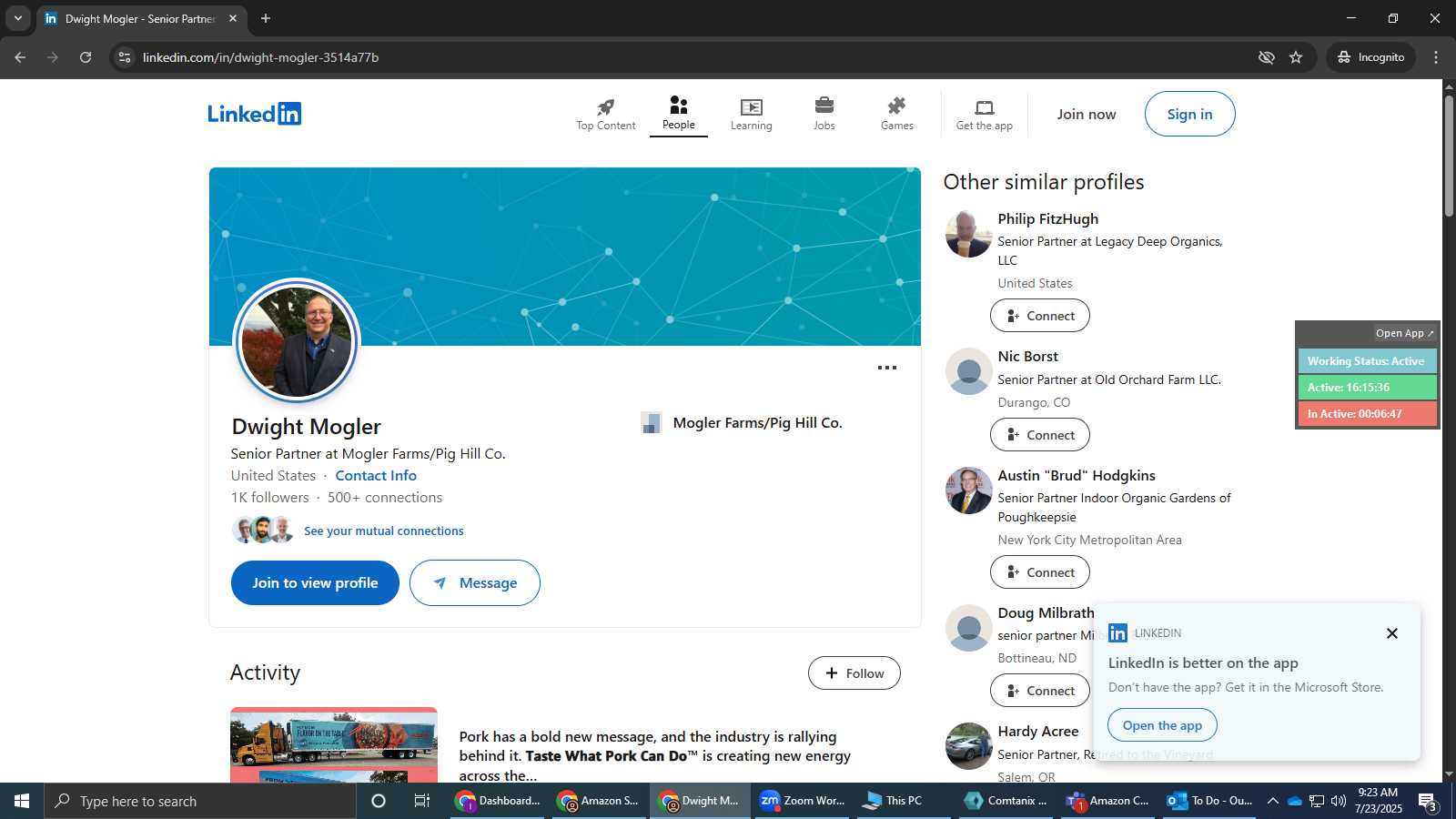
Task: Open the Windows Start menu
Action: point(22,801)
